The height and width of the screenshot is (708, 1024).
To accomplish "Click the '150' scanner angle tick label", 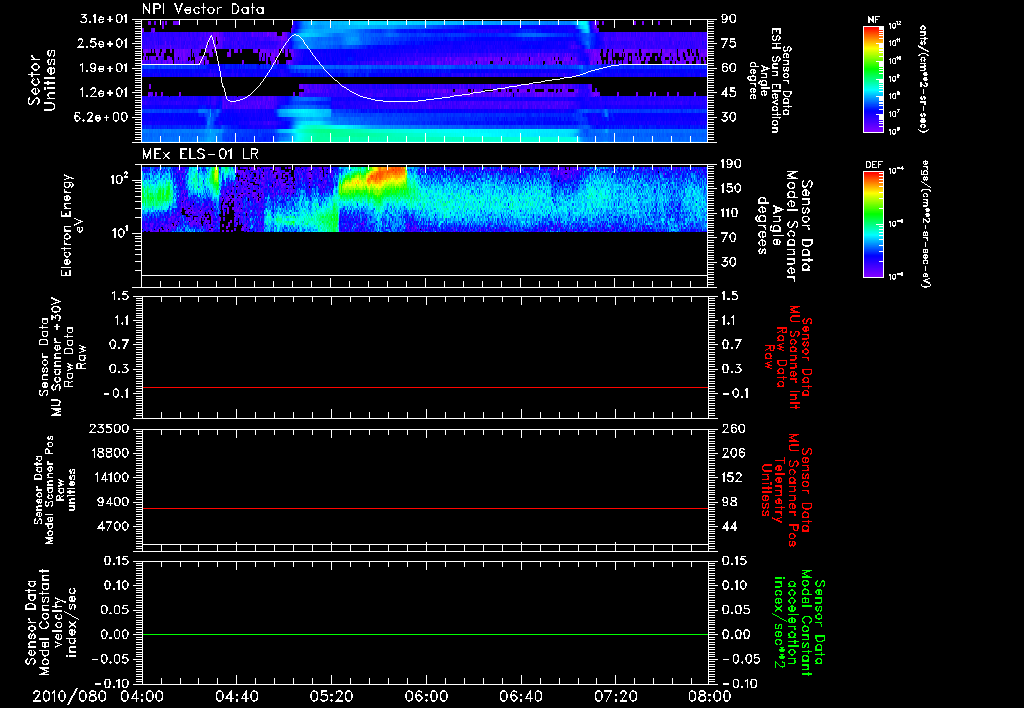I will (731, 188).
